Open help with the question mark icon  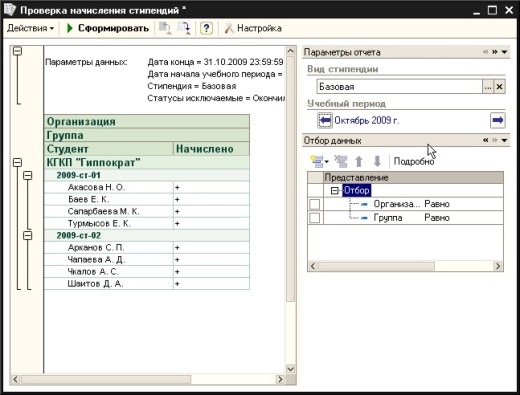(x=206, y=28)
